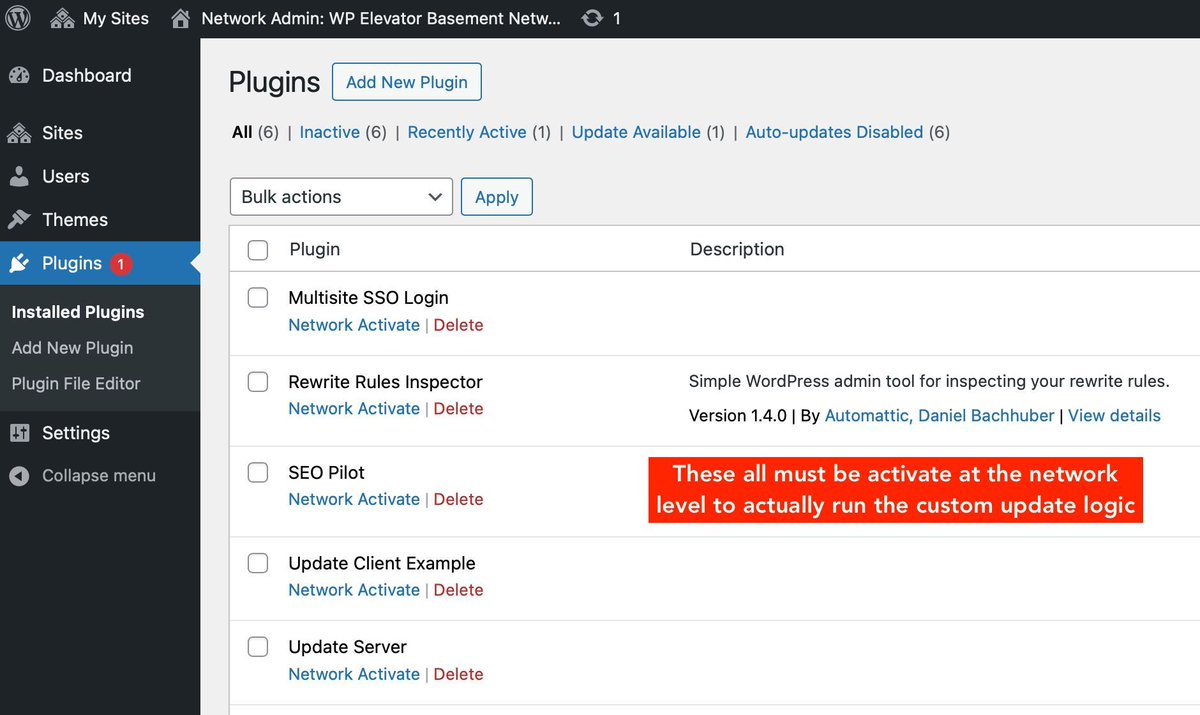Click the Settings sliders icon in sidebar
Screen dimensions: 1200x715
coord(19,433)
